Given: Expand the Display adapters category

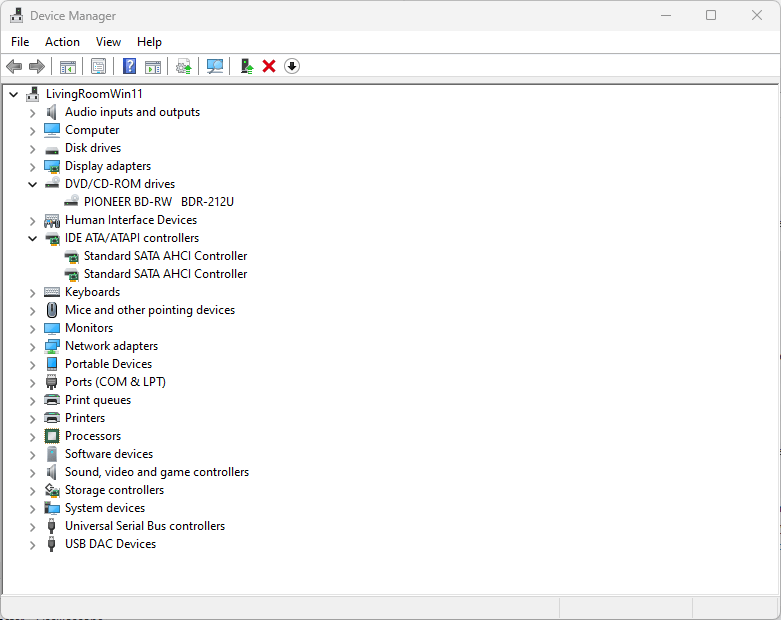Looking at the screenshot, I should pos(32,166).
